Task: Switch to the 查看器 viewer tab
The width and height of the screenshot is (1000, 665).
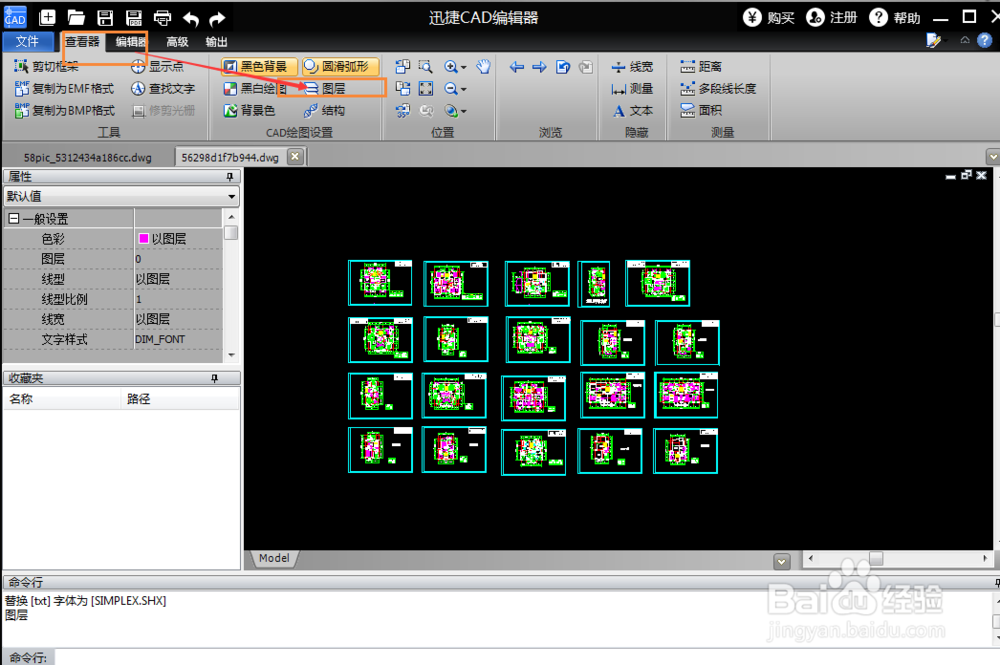Action: point(82,42)
